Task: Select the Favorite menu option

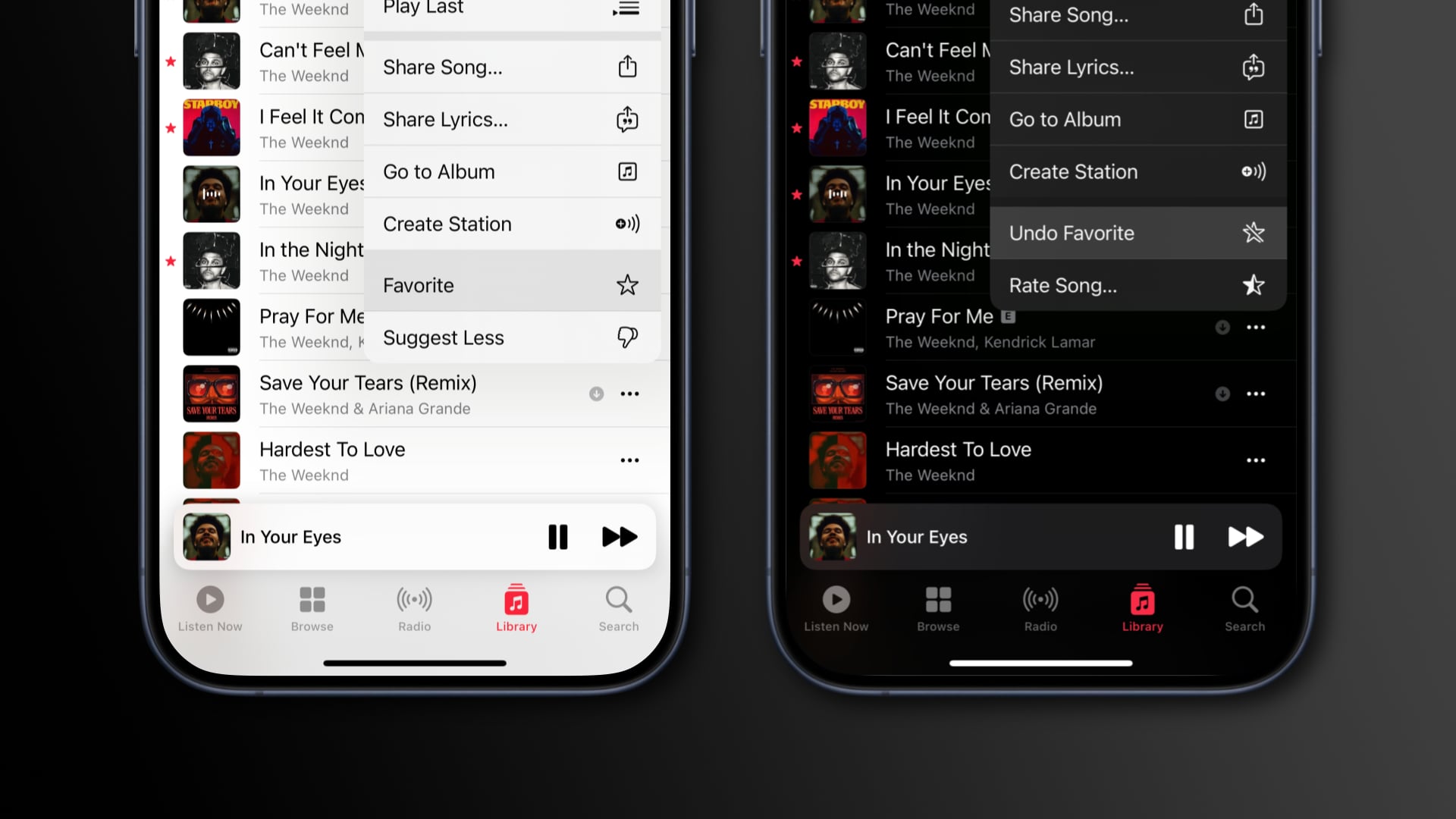Action: 511,285
